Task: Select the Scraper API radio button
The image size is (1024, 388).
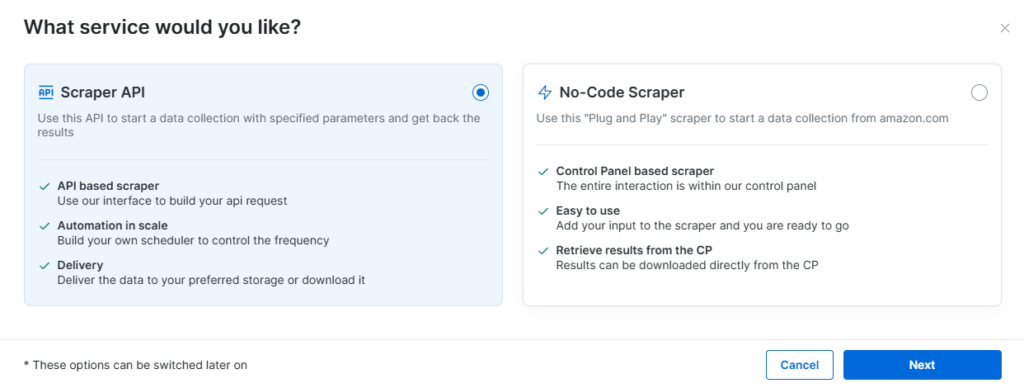Action: [481, 93]
